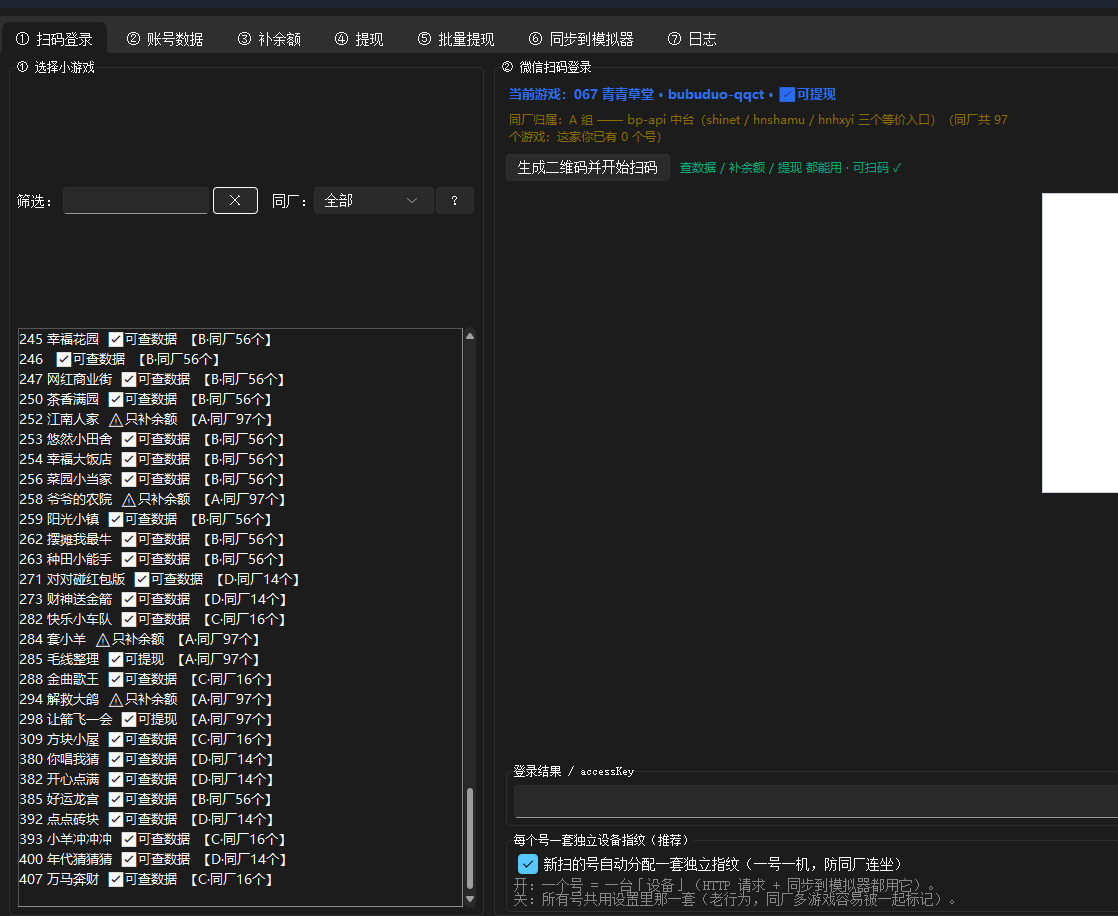Click 生成二维码并开始扫码 button
1118x916 pixels.
pyautogui.click(x=588, y=168)
